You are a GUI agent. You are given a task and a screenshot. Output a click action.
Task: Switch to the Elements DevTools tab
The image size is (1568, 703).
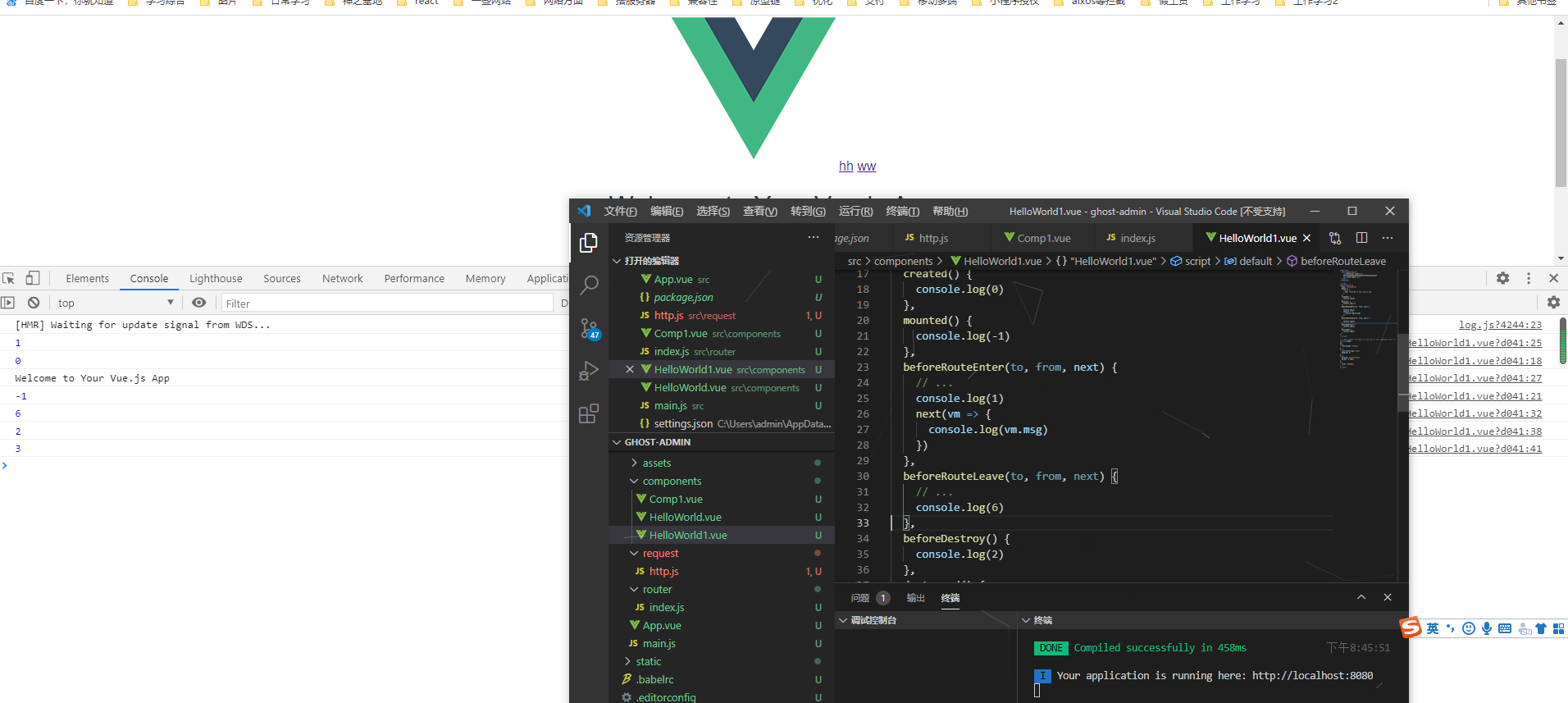(88, 279)
